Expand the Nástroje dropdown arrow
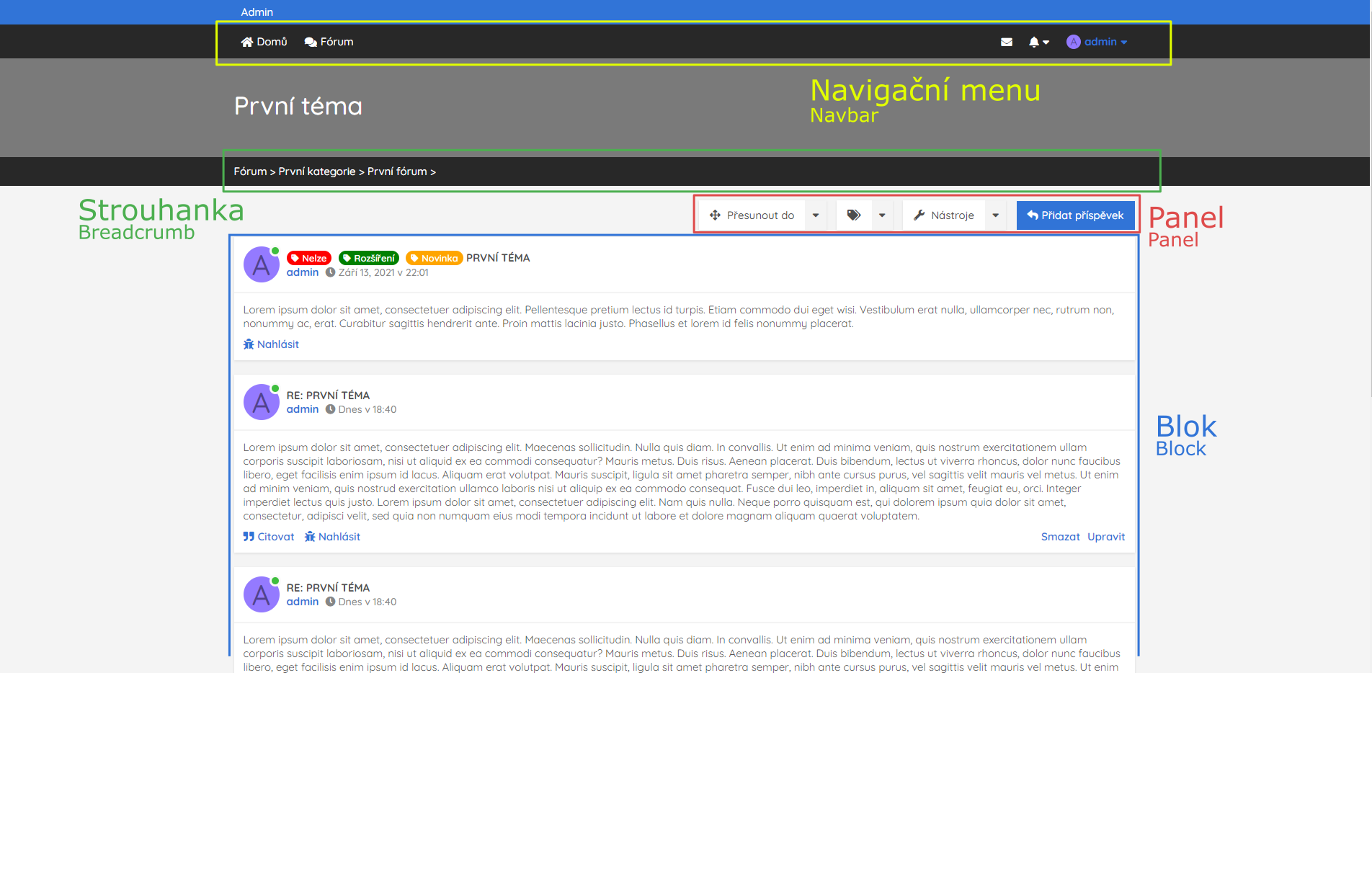The image size is (1372, 879). (995, 215)
